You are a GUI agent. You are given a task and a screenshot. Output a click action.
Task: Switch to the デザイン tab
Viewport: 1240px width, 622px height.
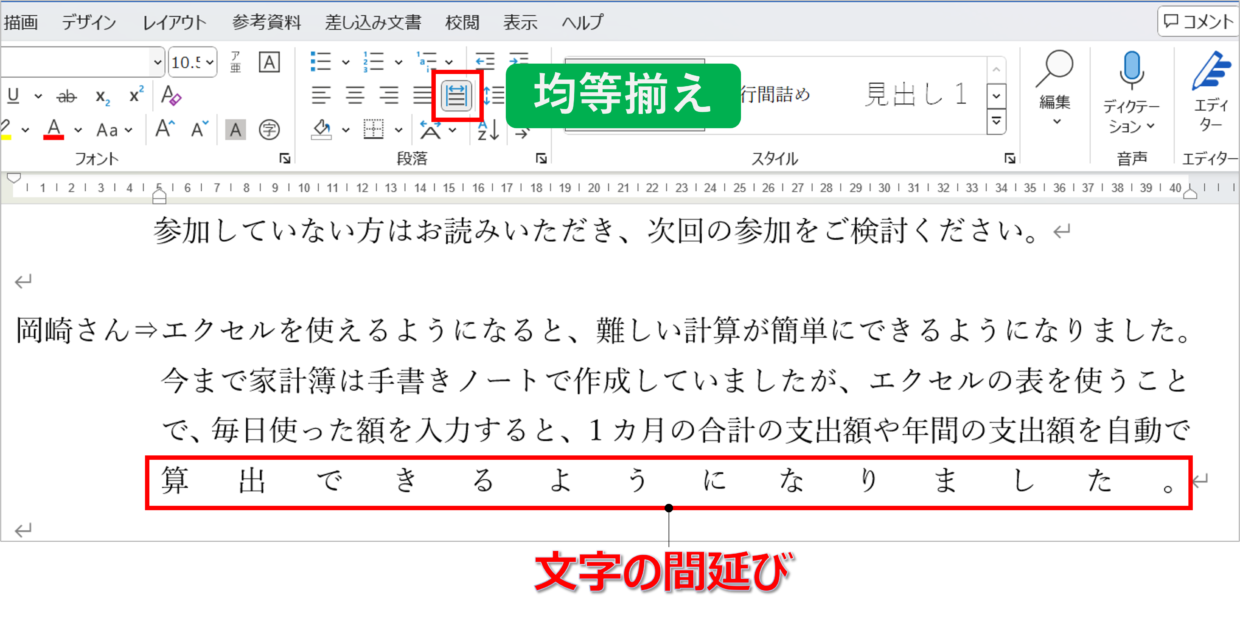tap(89, 22)
